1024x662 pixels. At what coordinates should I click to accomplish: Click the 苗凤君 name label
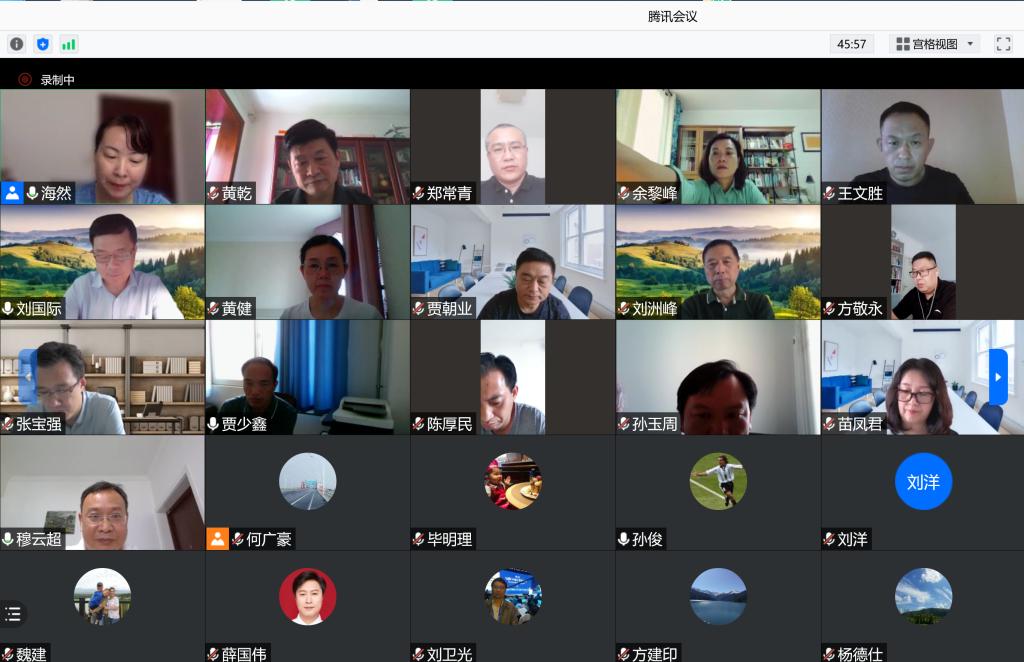coord(860,424)
